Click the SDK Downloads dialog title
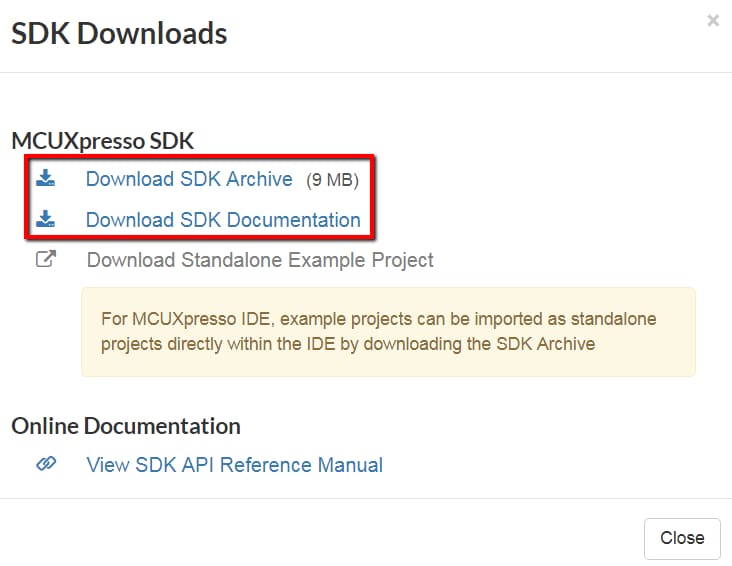The width and height of the screenshot is (732, 566). point(119,34)
